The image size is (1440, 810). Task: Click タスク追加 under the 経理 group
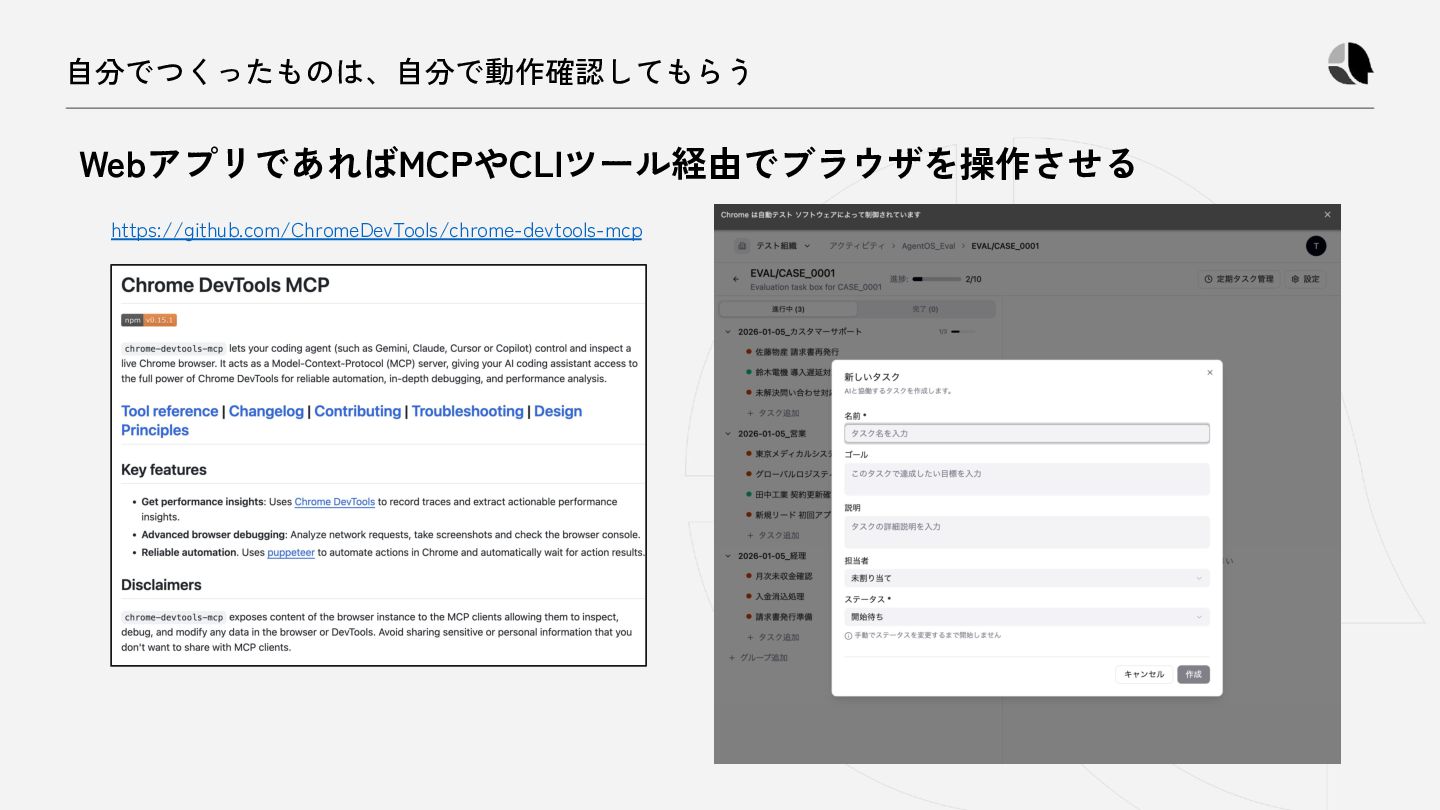pos(774,637)
